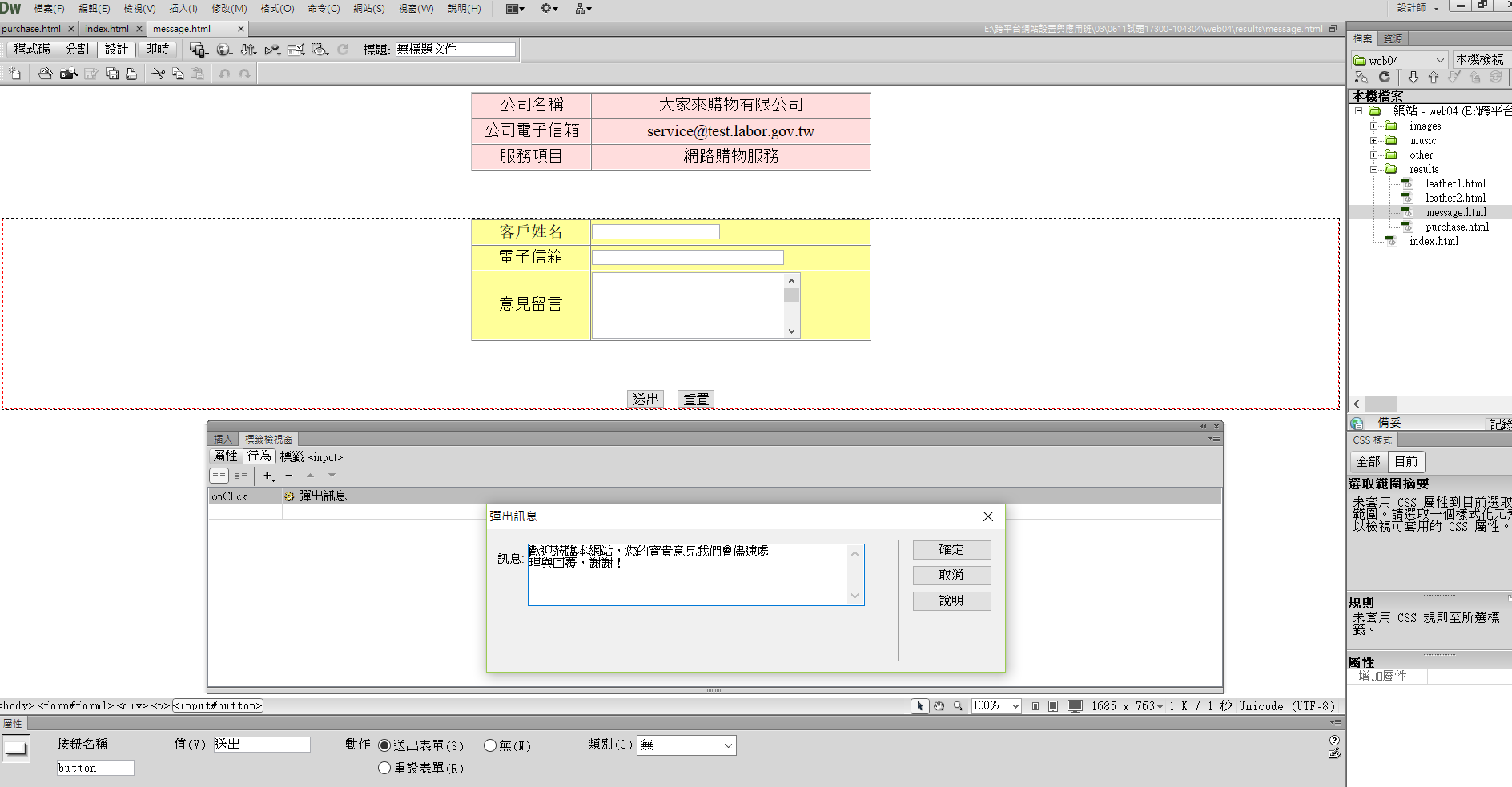Select the 無 (None) action radio button
Image resolution: width=1512 pixels, height=787 pixels.
(490, 745)
